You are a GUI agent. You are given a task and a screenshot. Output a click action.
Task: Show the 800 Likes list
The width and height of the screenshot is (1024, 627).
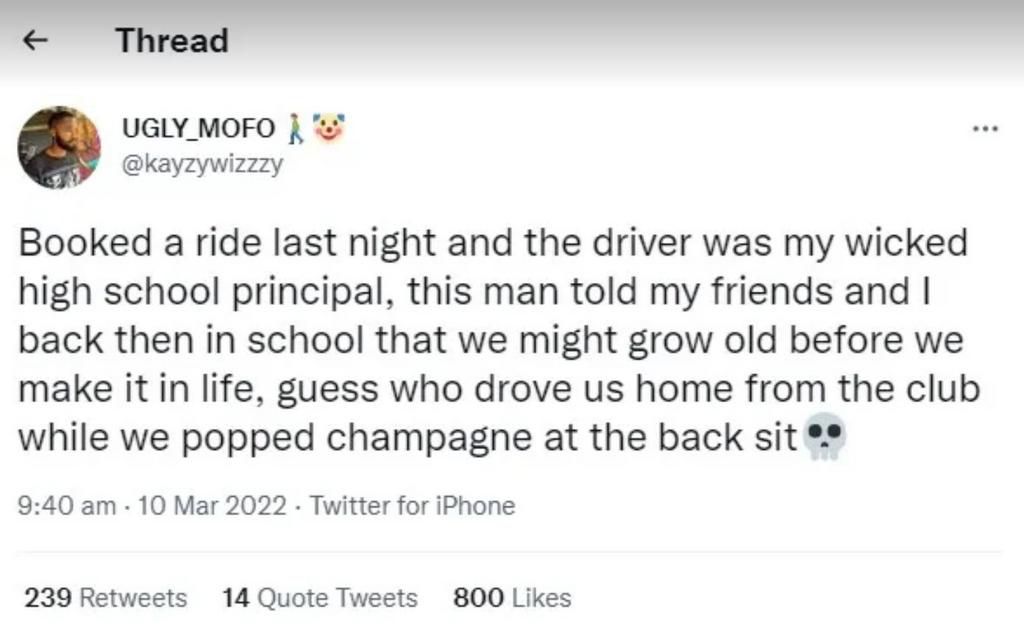click(x=512, y=598)
